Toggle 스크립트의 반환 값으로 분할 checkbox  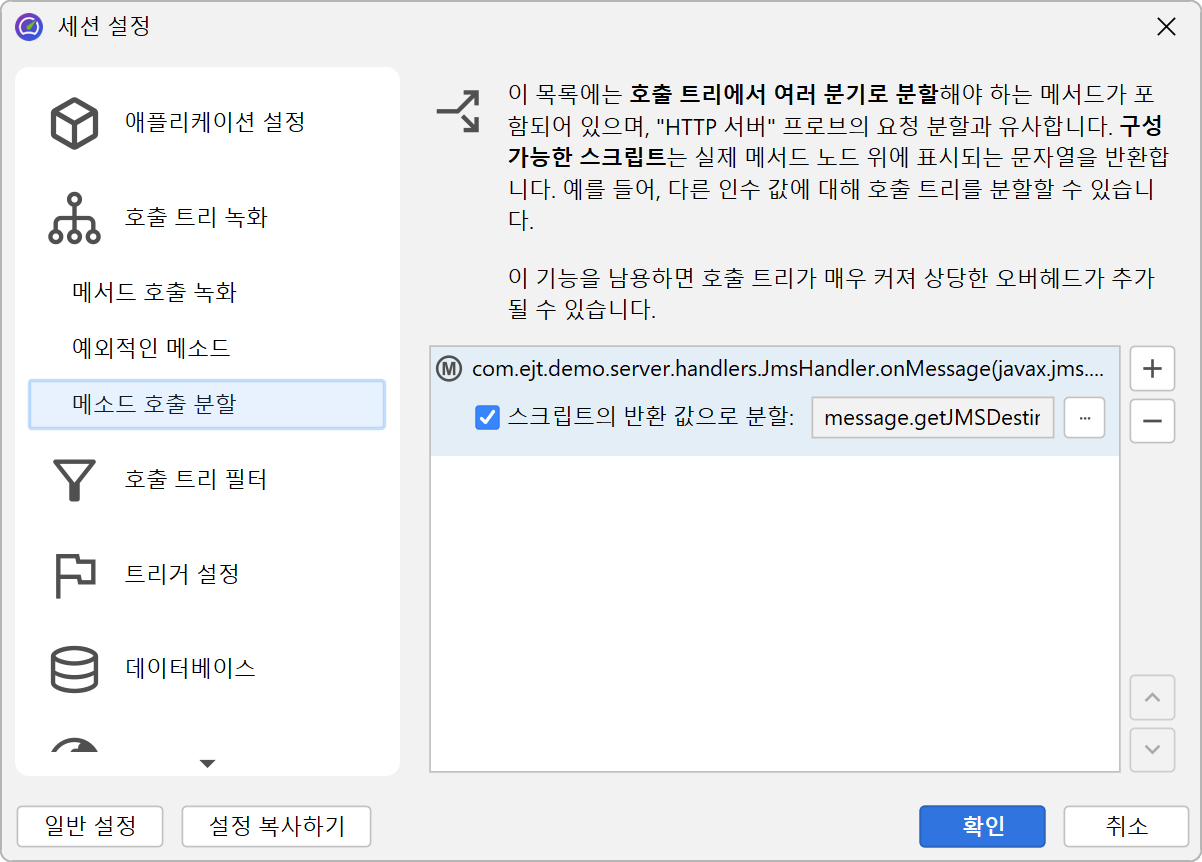487,418
